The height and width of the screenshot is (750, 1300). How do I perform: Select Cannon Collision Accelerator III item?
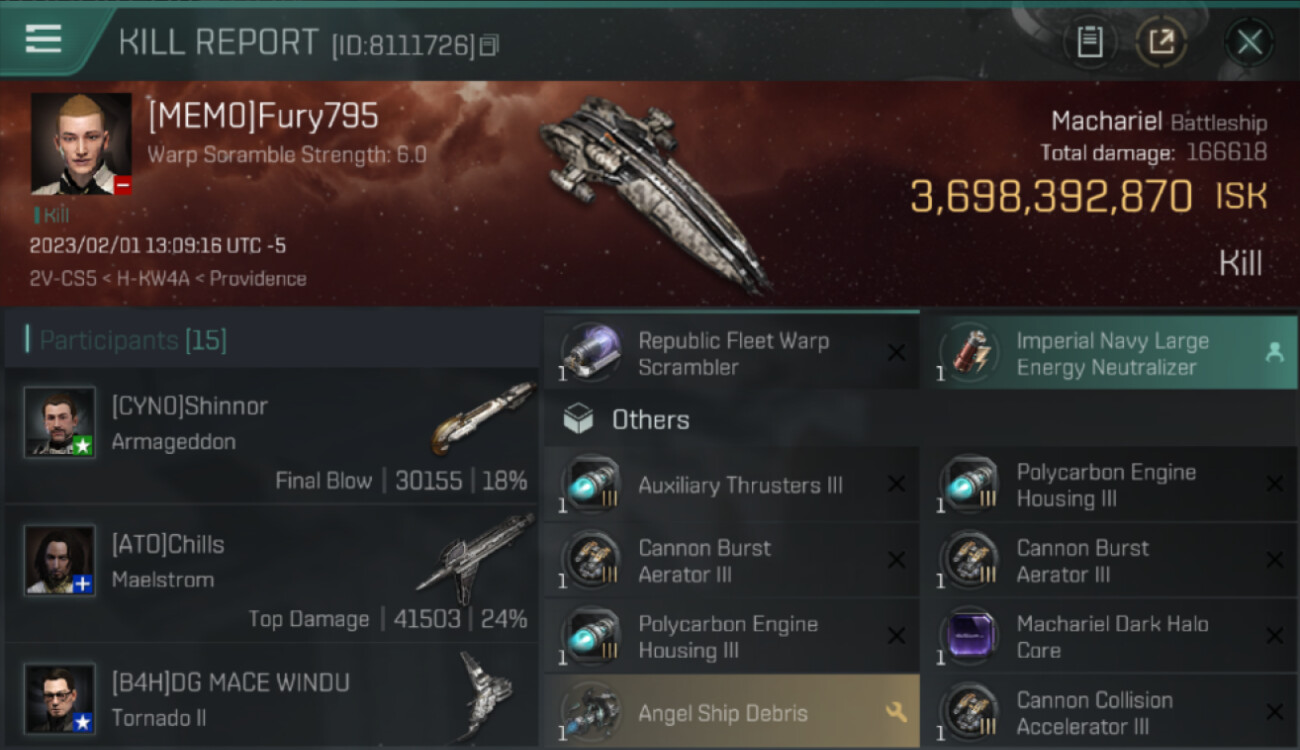[1109, 712]
